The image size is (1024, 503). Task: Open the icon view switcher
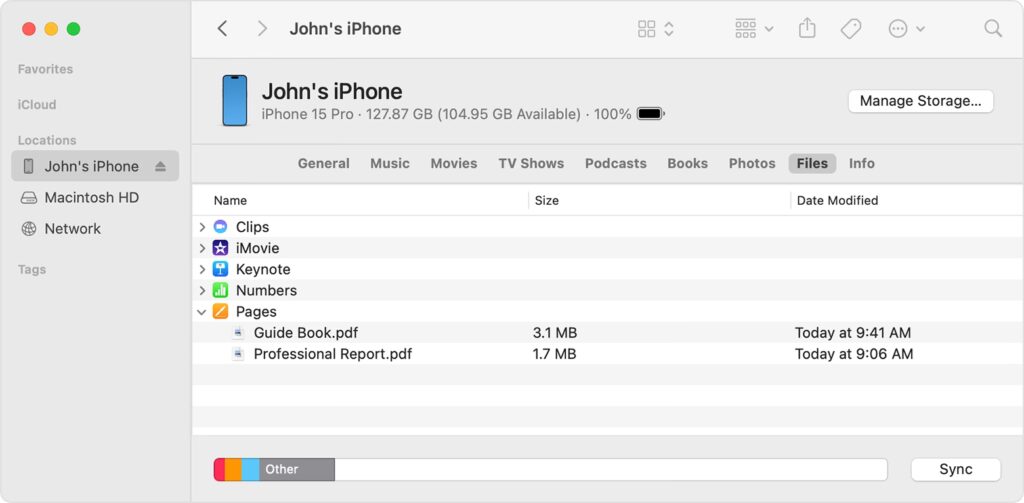[x=656, y=29]
